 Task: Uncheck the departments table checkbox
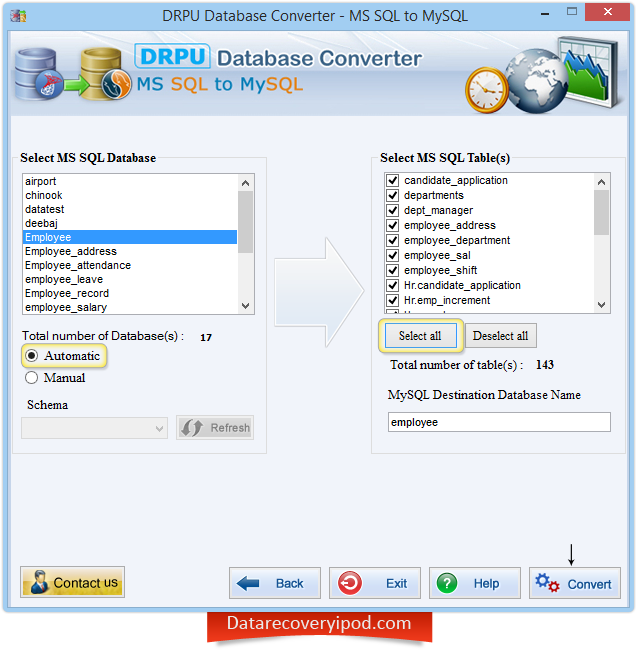(x=392, y=195)
